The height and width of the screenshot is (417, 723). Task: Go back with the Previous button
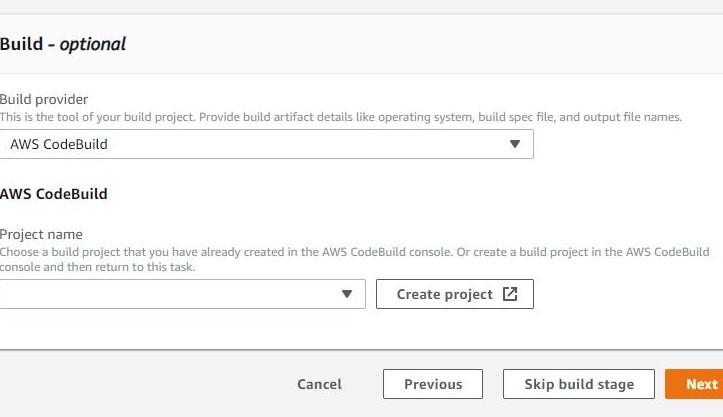[x=433, y=384]
